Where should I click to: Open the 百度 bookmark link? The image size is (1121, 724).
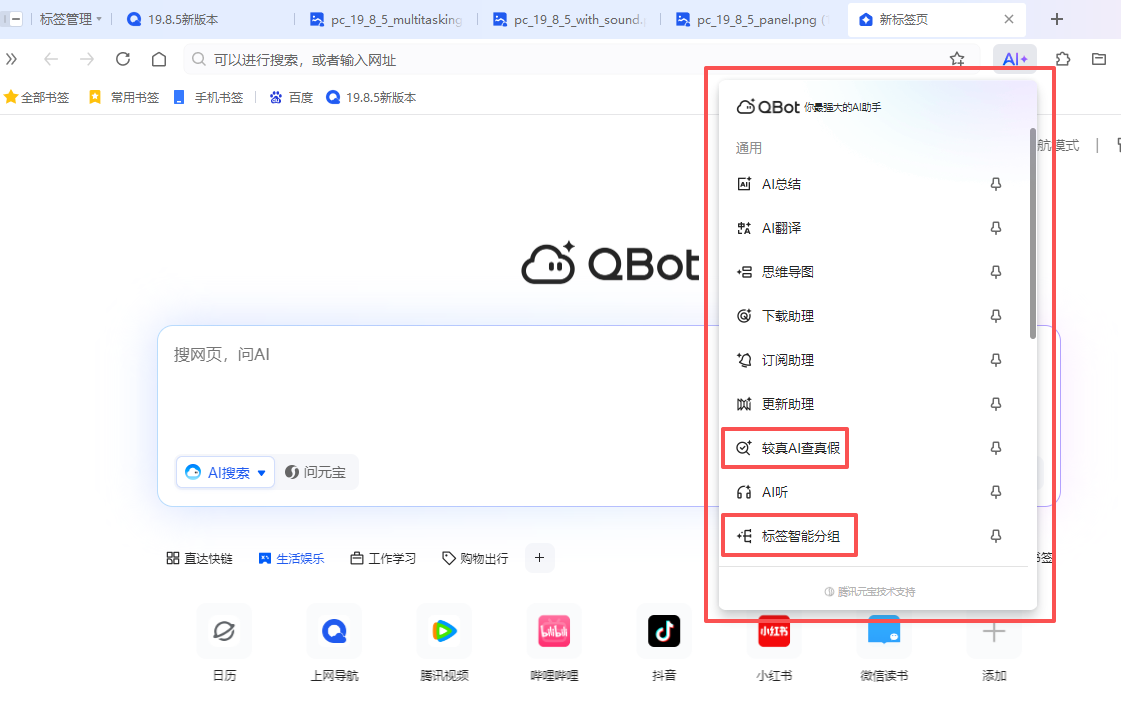290,97
